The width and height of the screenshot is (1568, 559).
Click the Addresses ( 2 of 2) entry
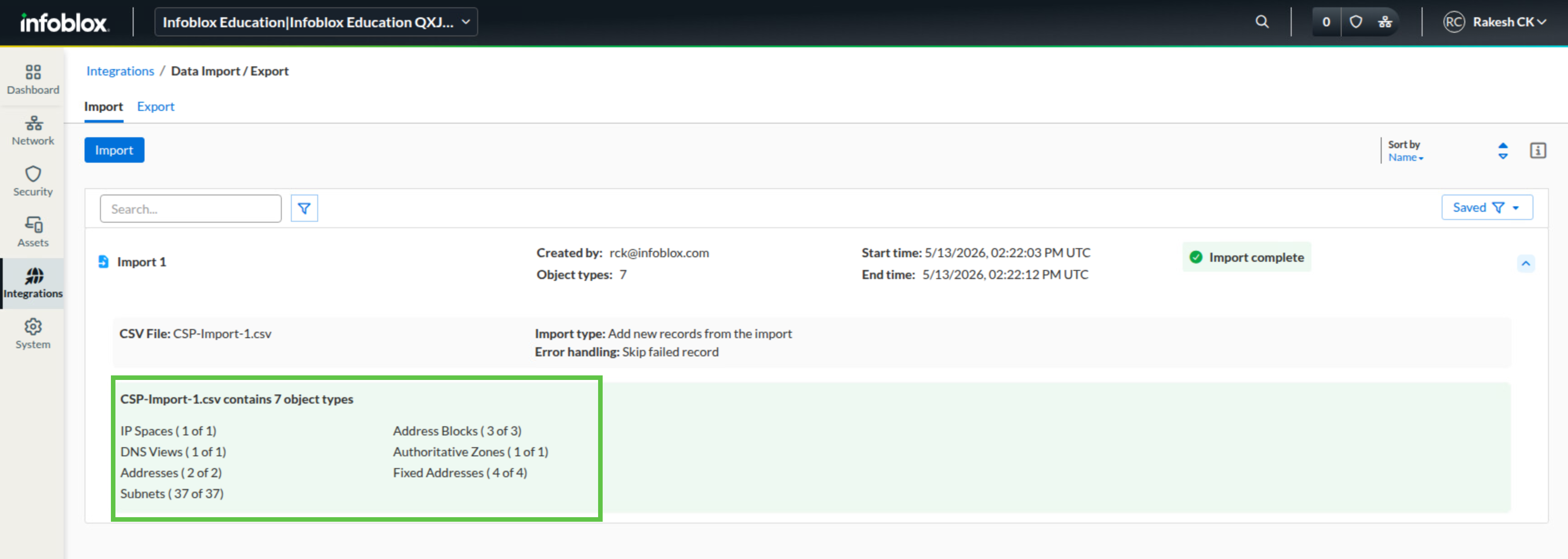[171, 473]
